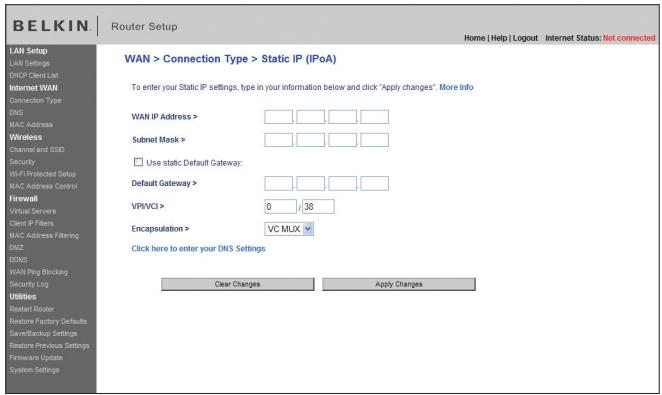The height and width of the screenshot is (395, 662).
Task: Click the Belkin logo
Action: 51,26
